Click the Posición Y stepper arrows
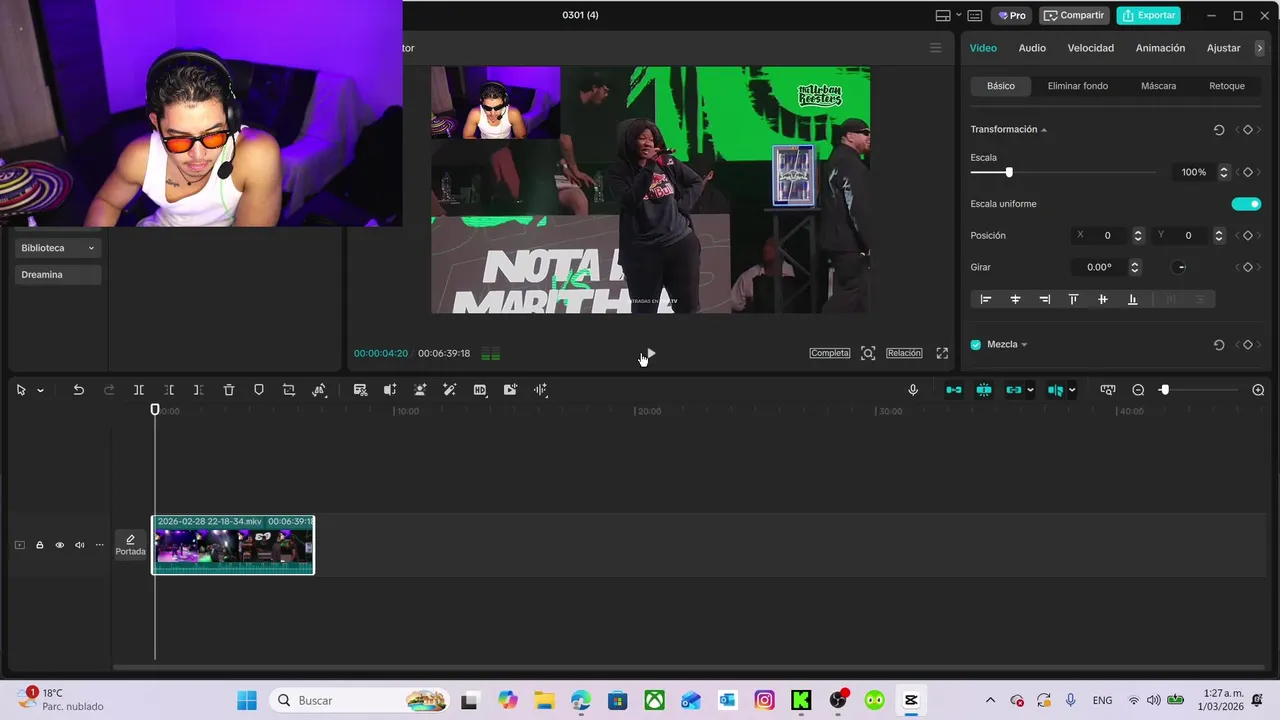Viewport: 1280px width, 720px height. pyautogui.click(x=1218, y=236)
